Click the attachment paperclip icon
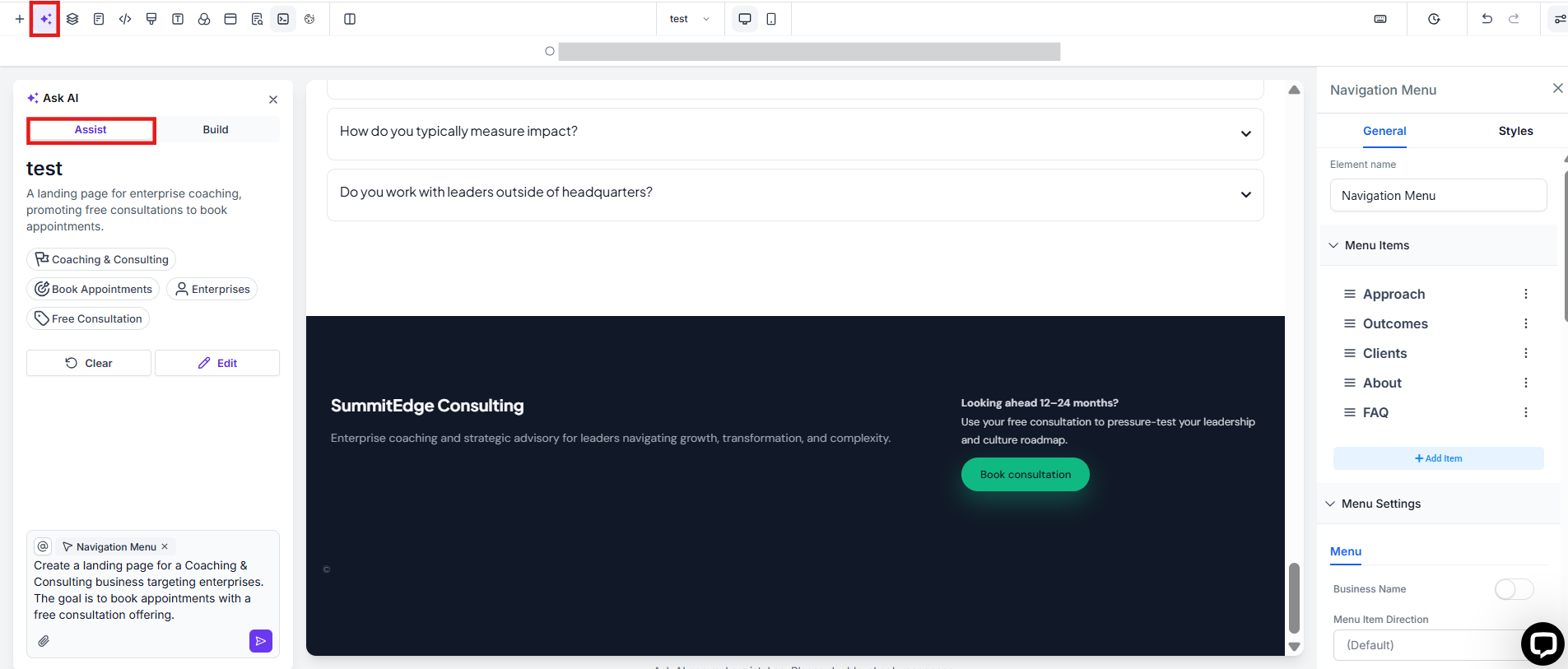The height and width of the screenshot is (669, 1568). 44,641
